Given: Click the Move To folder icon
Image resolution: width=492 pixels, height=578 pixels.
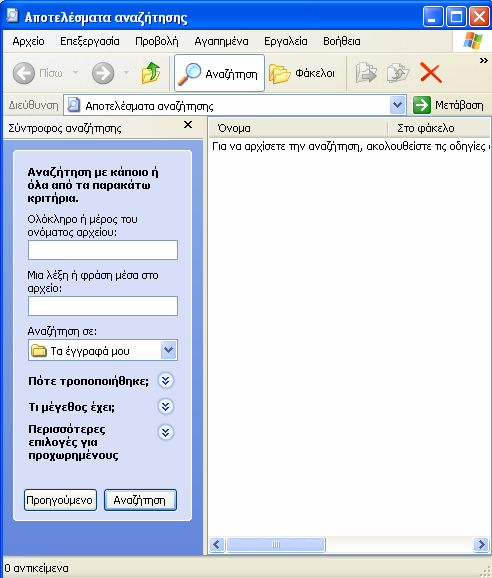Looking at the screenshot, I should click(x=366, y=73).
